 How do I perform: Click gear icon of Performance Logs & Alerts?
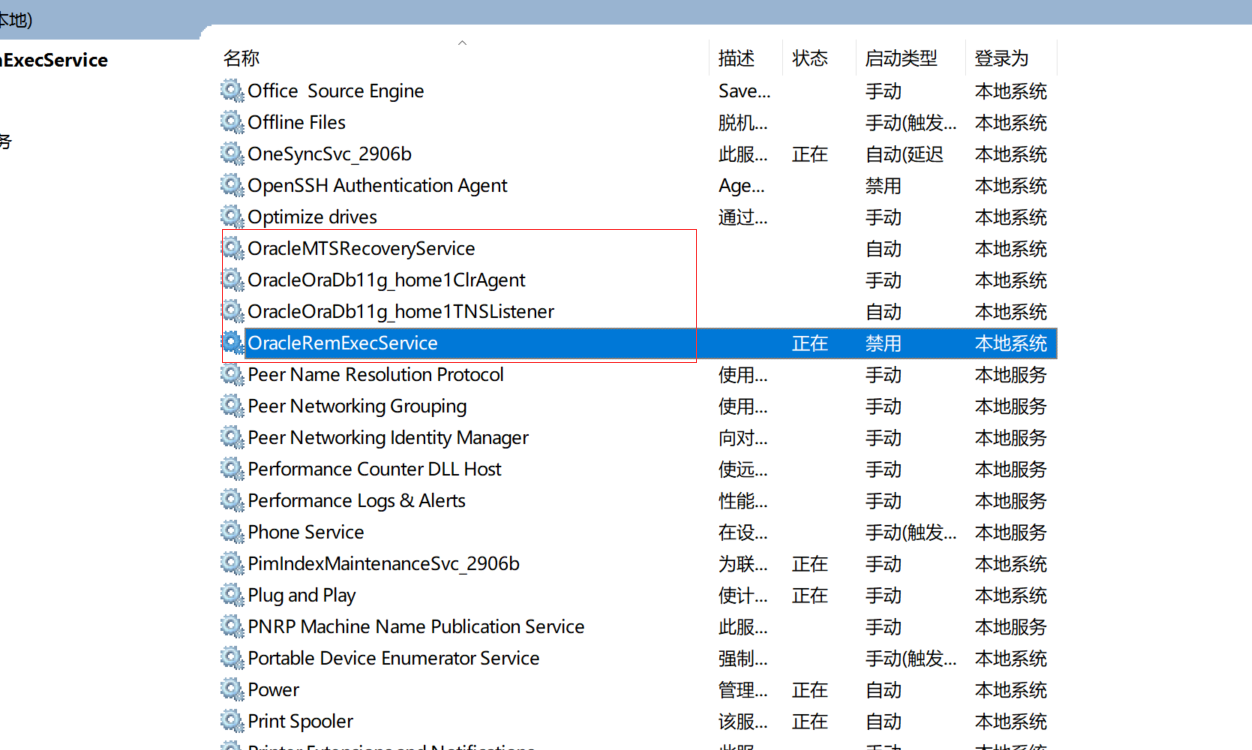tap(232, 501)
